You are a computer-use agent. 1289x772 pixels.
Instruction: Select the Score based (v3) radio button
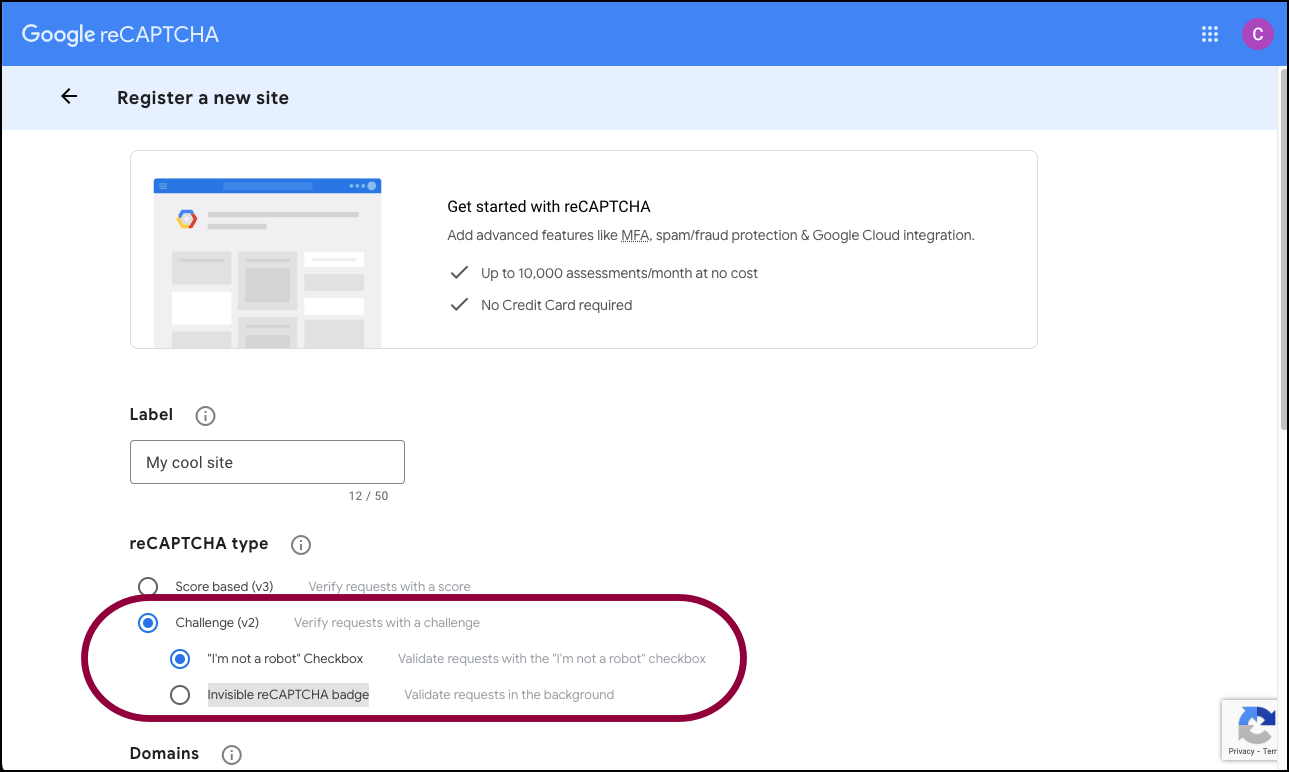coord(148,587)
